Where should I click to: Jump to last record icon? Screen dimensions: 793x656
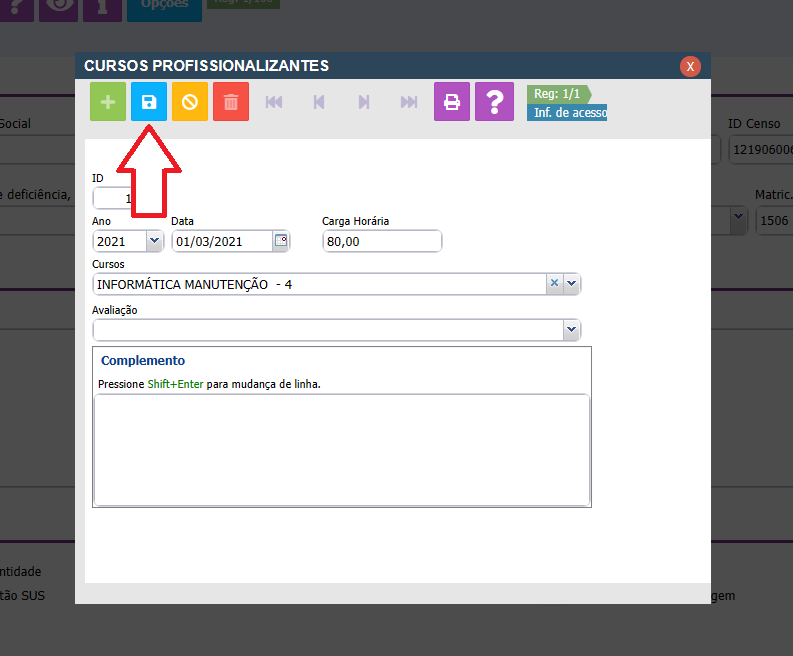[408, 102]
